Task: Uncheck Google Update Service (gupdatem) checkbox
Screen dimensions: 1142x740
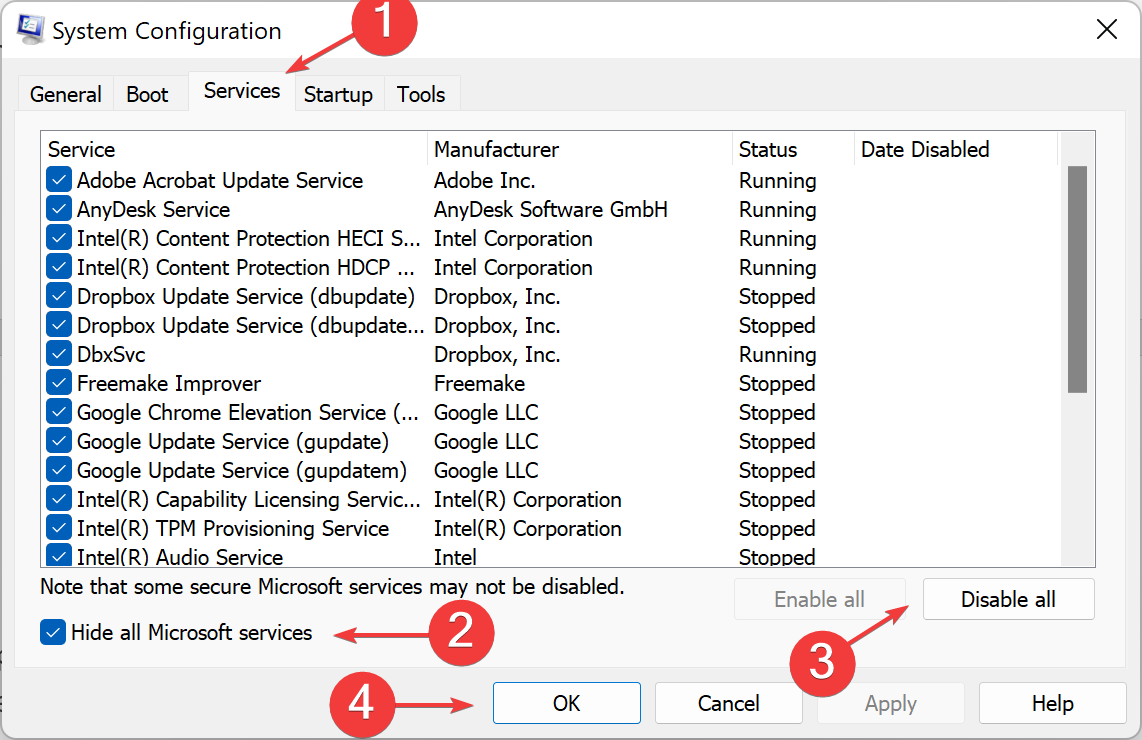Action: [x=58, y=471]
